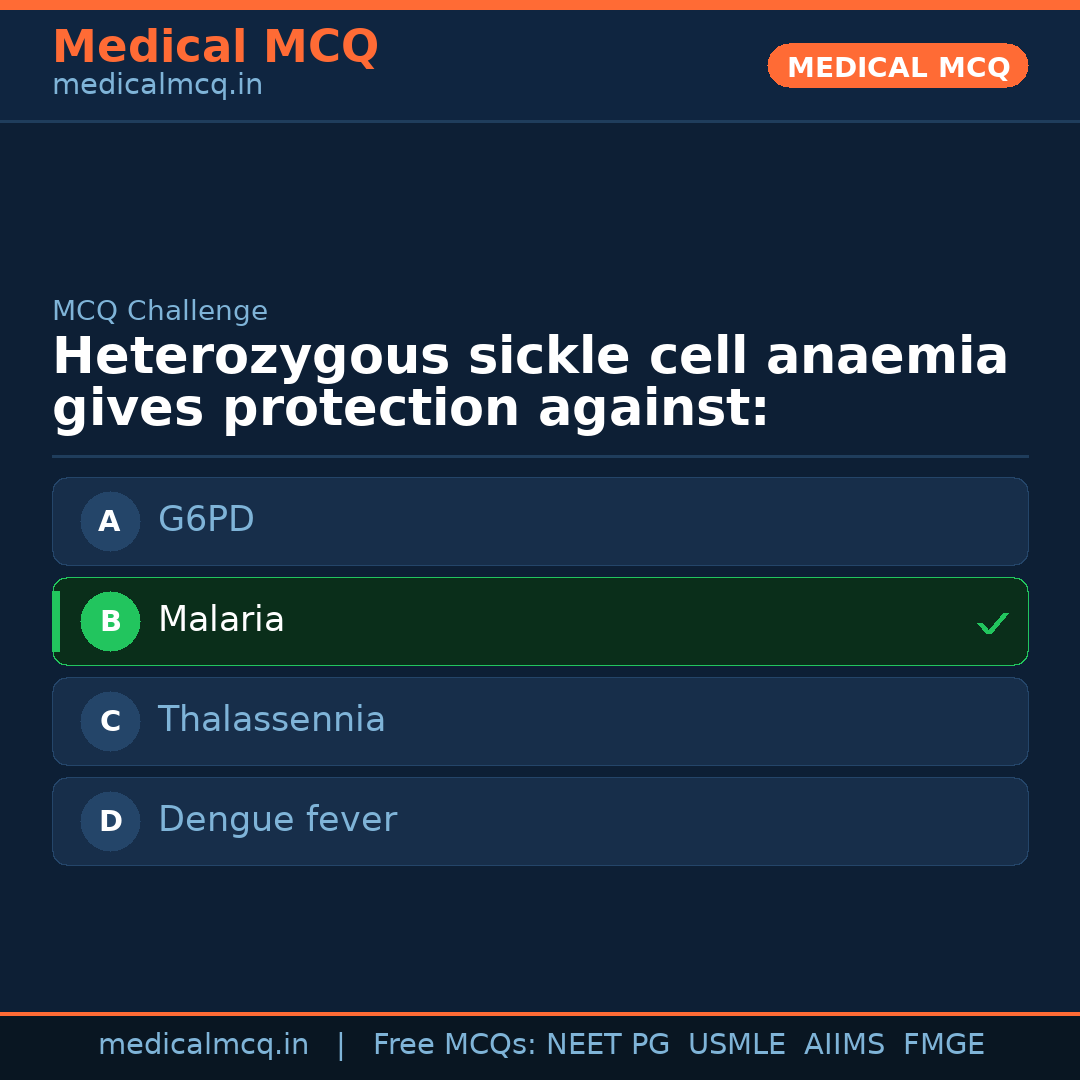This screenshot has width=1080, height=1080.
Task: Click FMGE in footer
Action: [x=943, y=1045]
